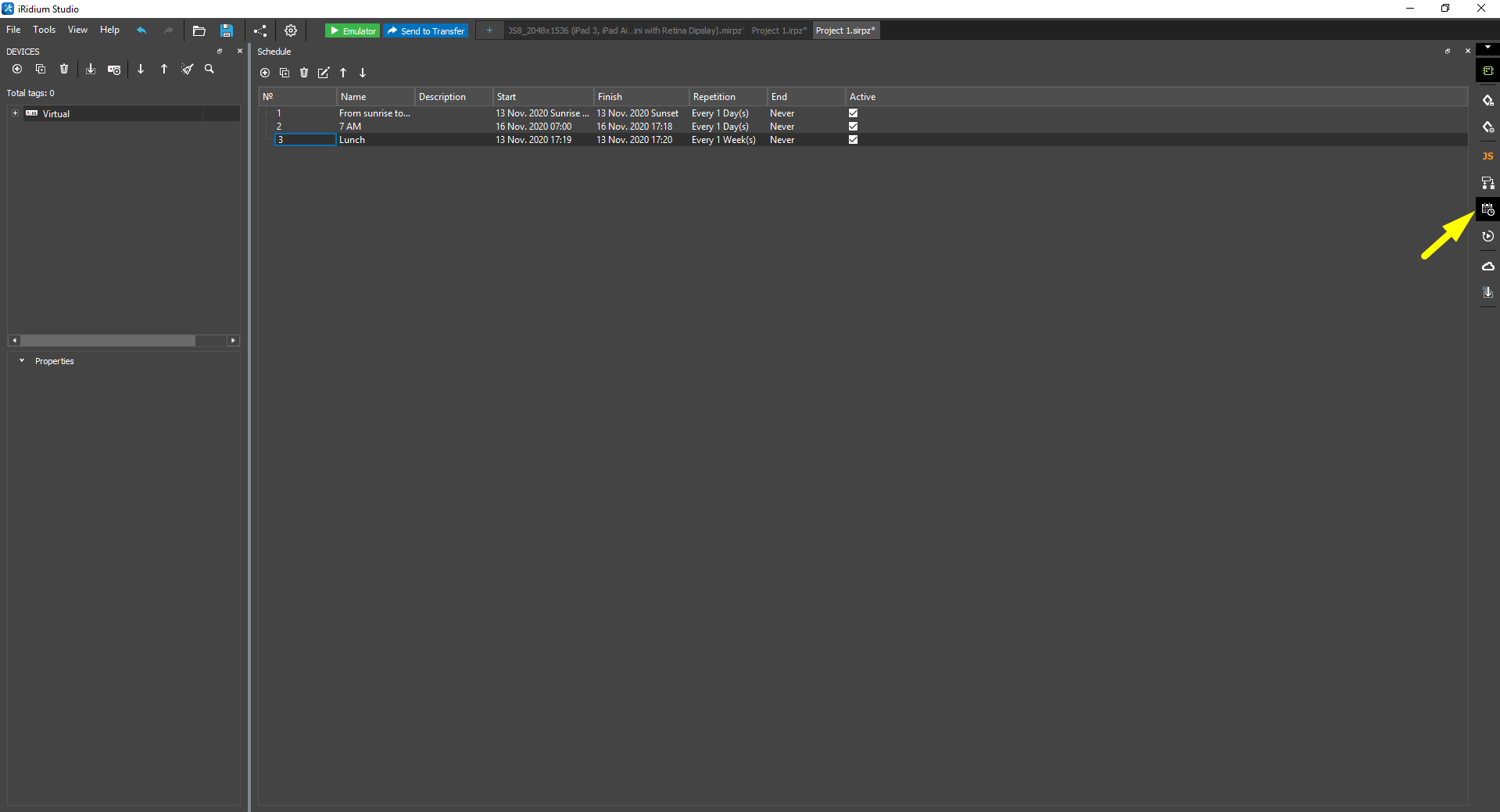Click Send to Transfer
Viewport: 1500px width, 812px height.
pyautogui.click(x=426, y=30)
